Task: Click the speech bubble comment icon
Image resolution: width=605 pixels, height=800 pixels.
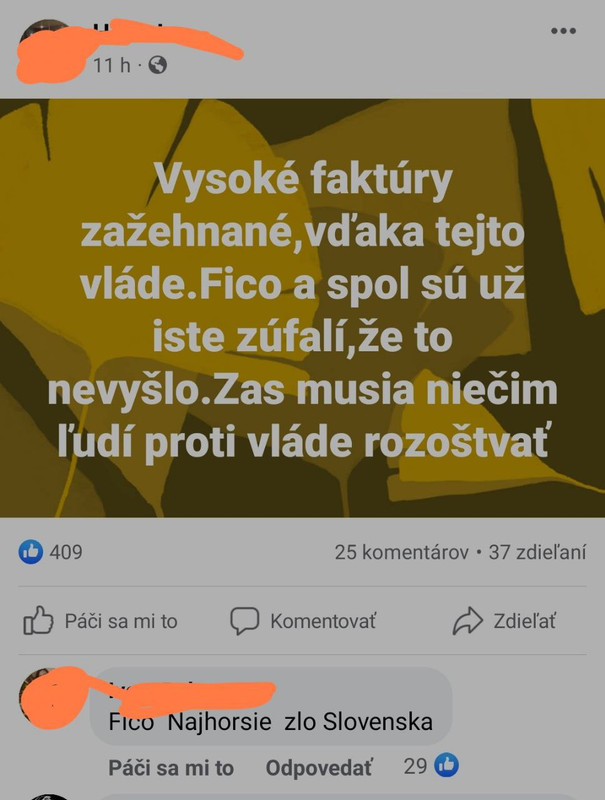Action: coord(244,620)
